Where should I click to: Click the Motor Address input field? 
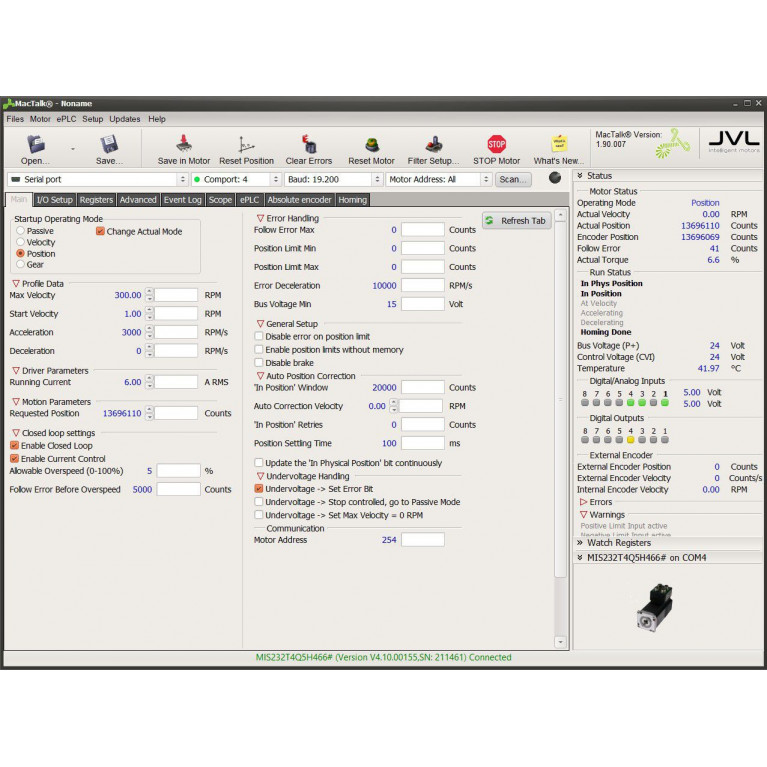pyautogui.click(x=423, y=540)
